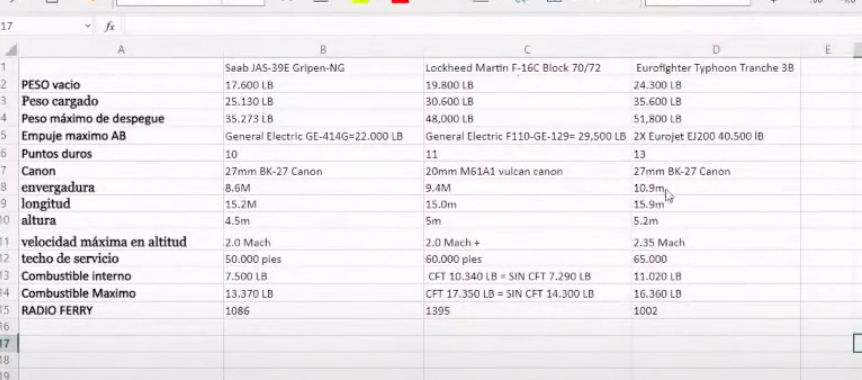Select column A header
The width and height of the screenshot is (862, 380).
click(x=121, y=50)
